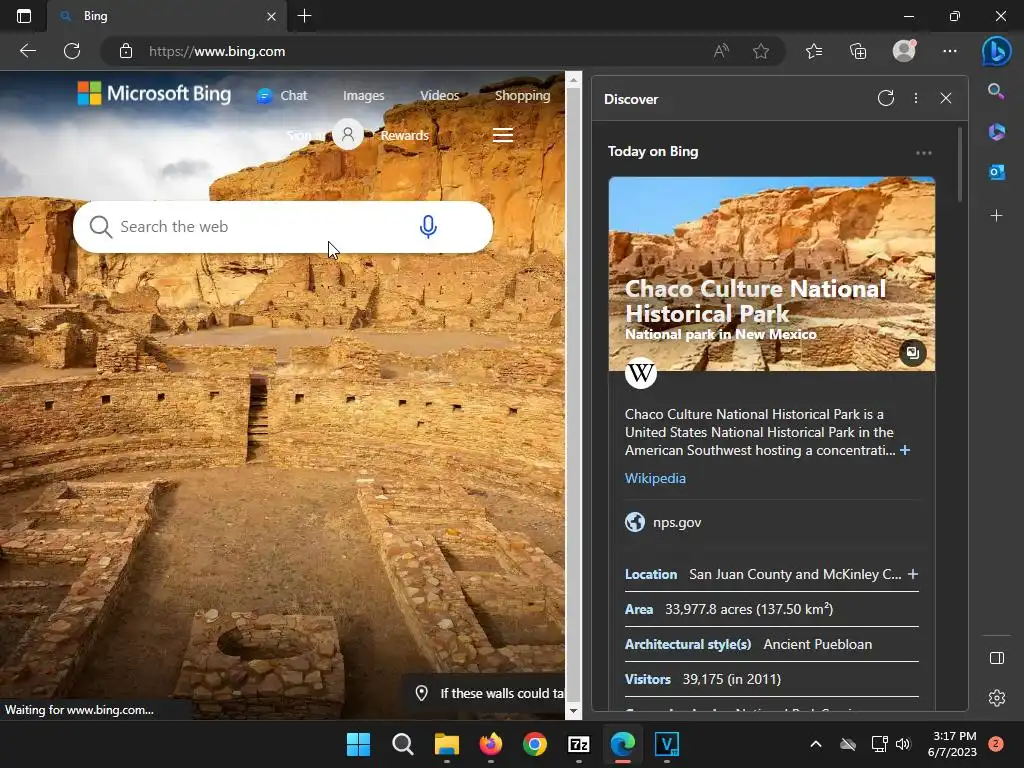This screenshot has height=768, width=1024.
Task: Open Edge Settings and more menu
Action: pos(950,51)
